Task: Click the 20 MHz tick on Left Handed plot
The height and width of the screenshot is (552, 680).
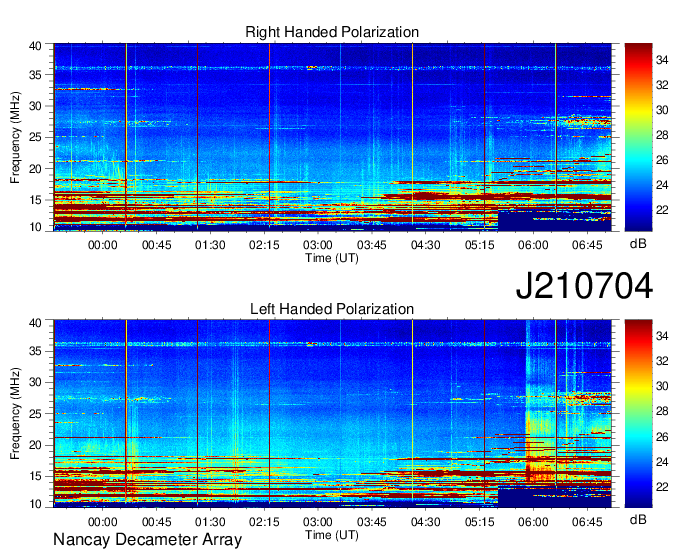Action: point(35,445)
